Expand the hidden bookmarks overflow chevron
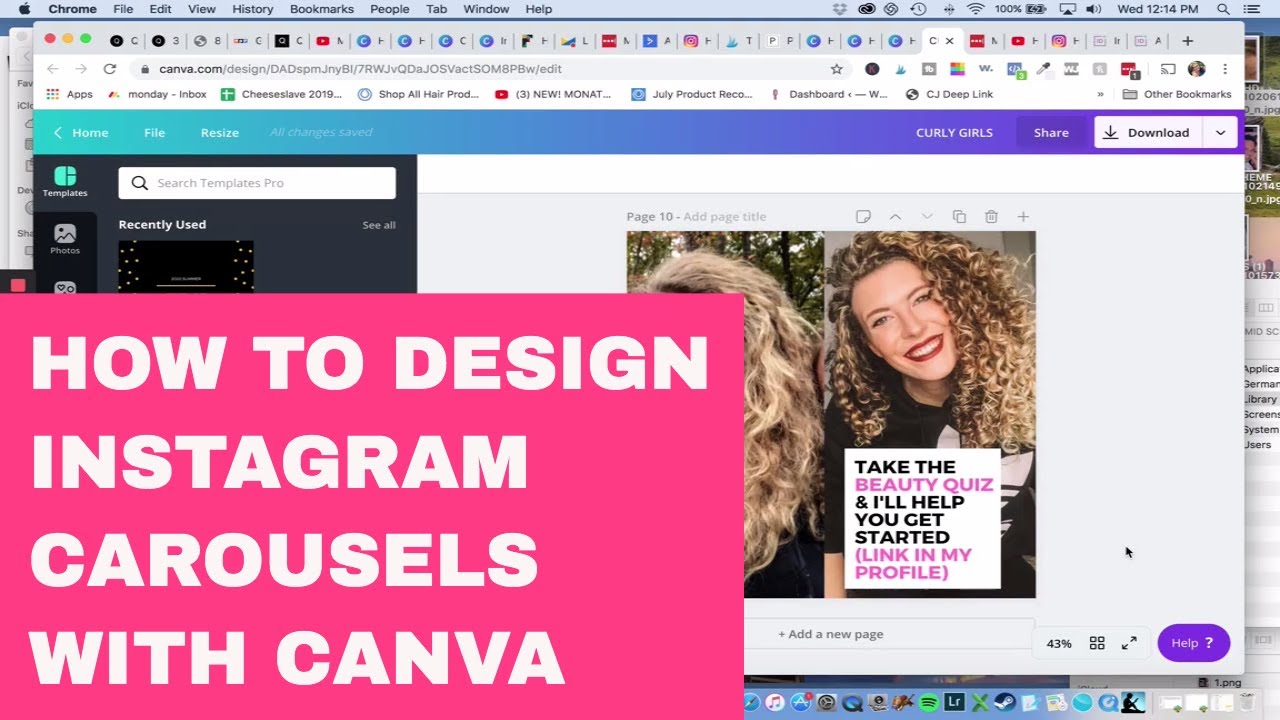 [x=1100, y=94]
